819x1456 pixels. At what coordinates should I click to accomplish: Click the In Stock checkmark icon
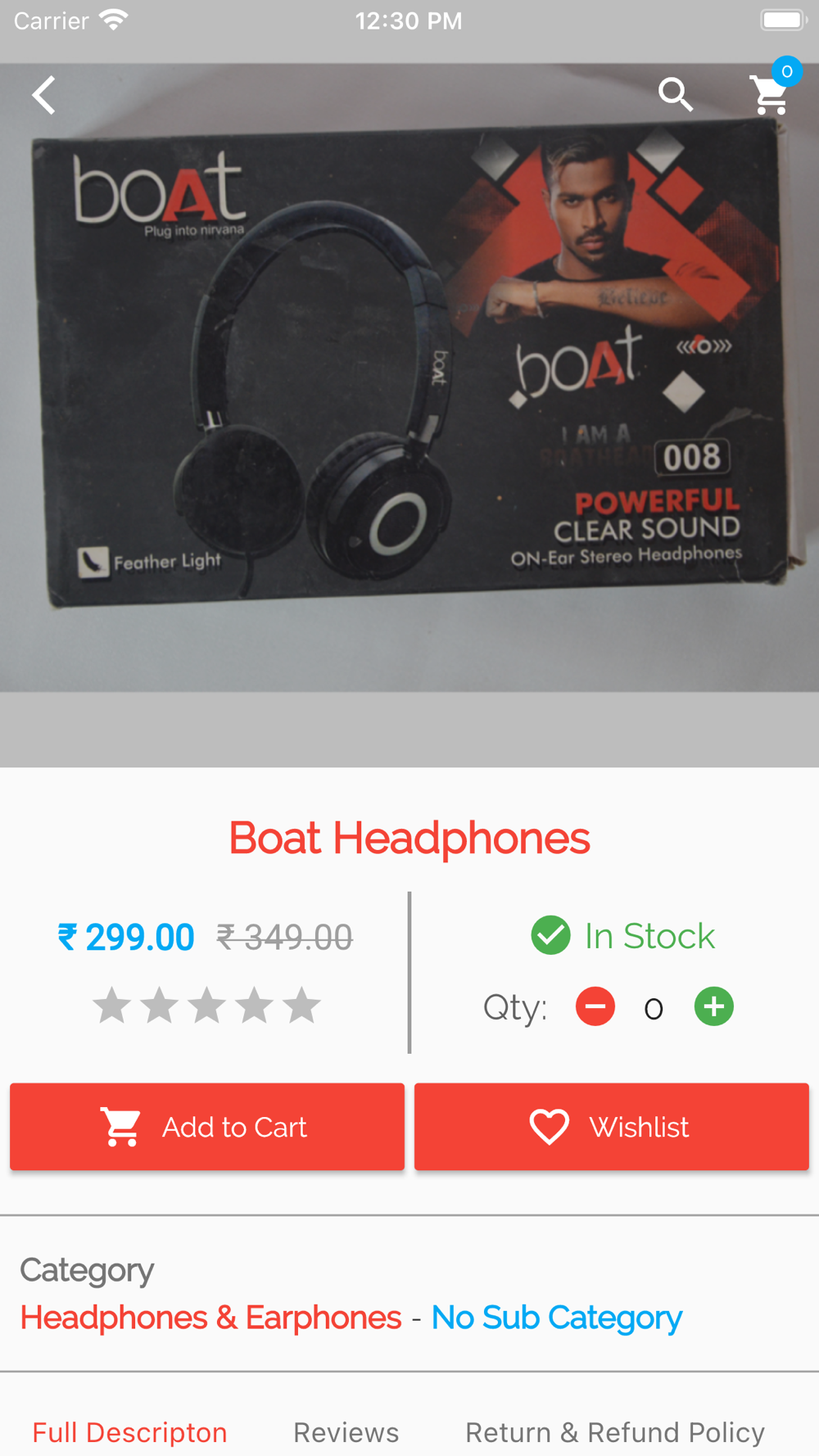point(551,935)
